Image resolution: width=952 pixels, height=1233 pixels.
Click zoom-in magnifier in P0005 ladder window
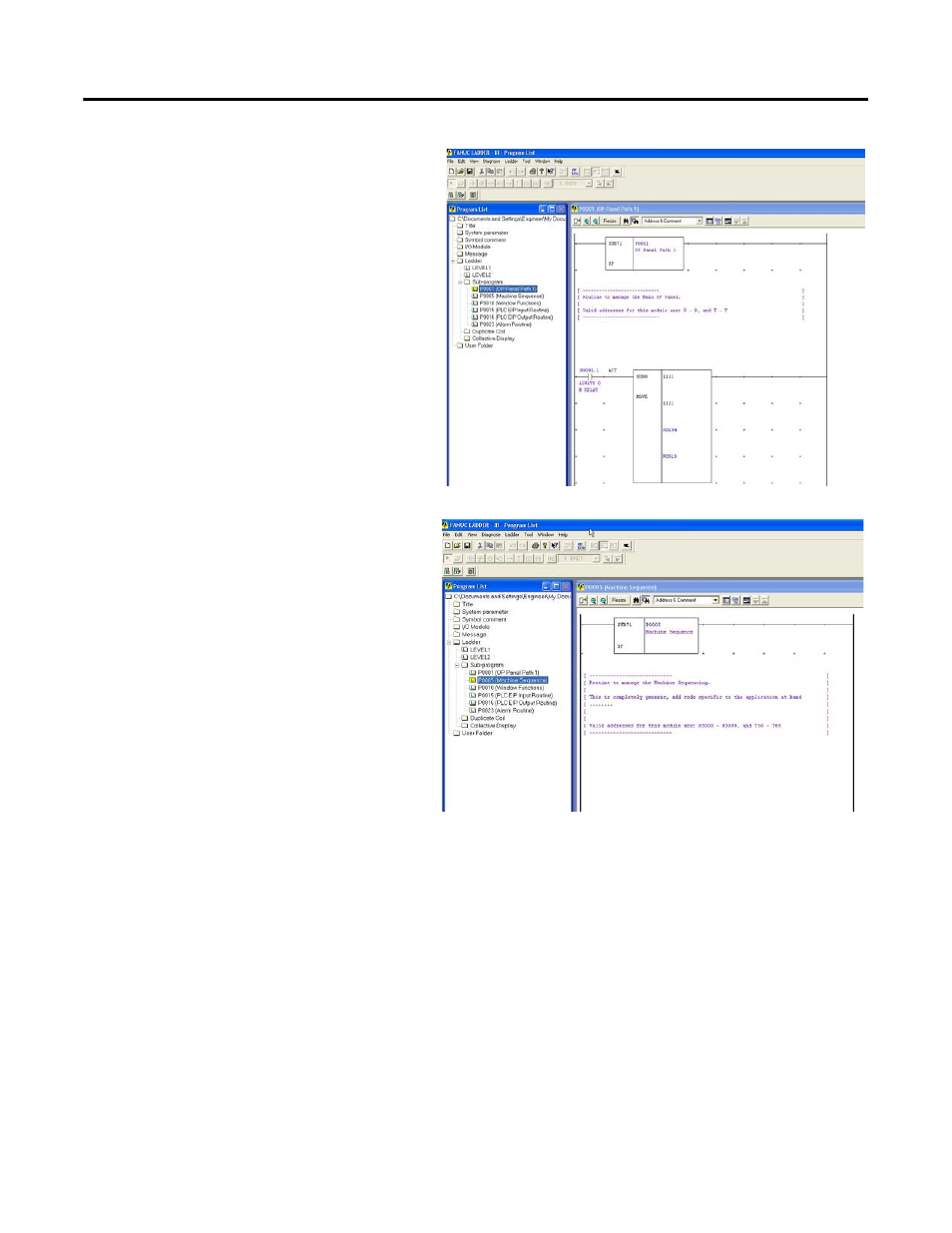[x=593, y=600]
